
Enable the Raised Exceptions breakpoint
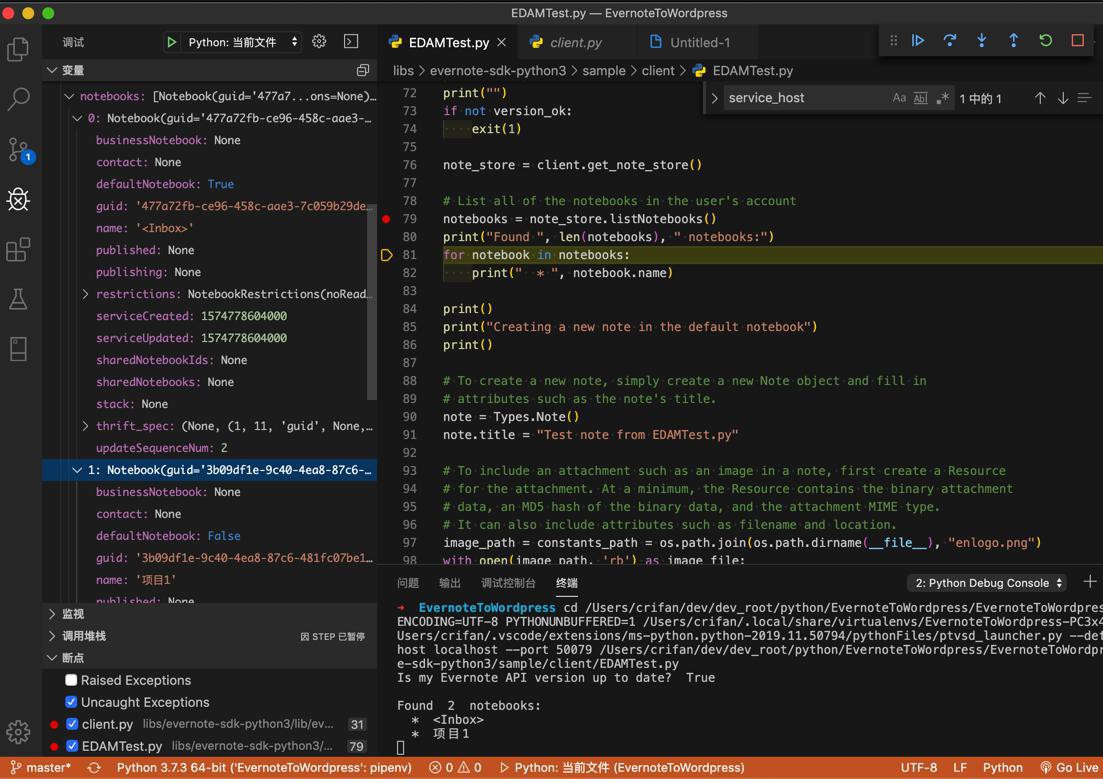pyautogui.click(x=71, y=680)
